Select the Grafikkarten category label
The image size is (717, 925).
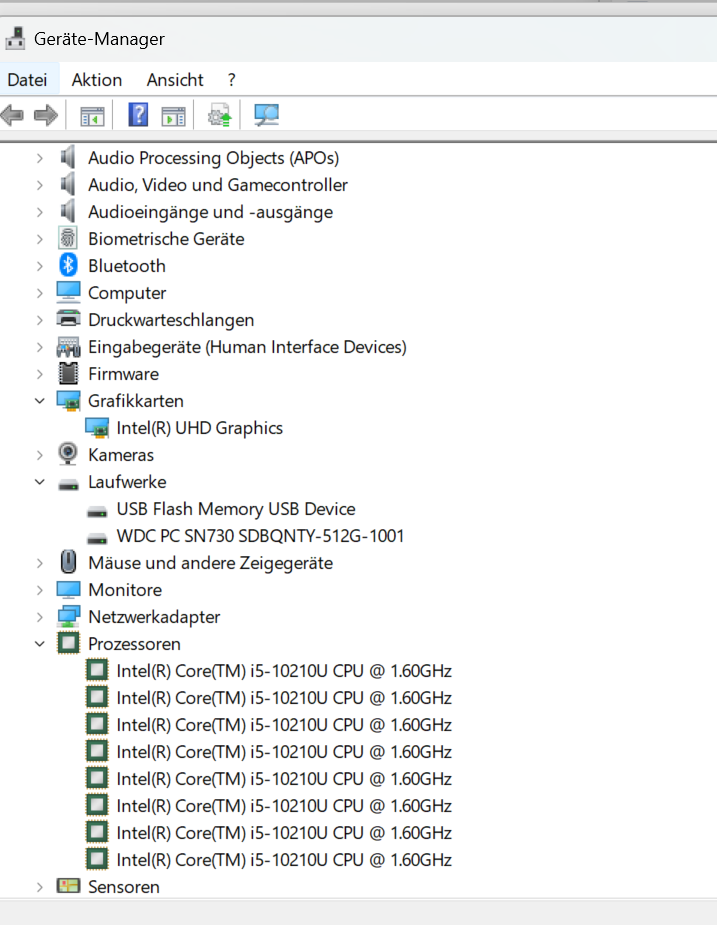pyautogui.click(x=136, y=401)
